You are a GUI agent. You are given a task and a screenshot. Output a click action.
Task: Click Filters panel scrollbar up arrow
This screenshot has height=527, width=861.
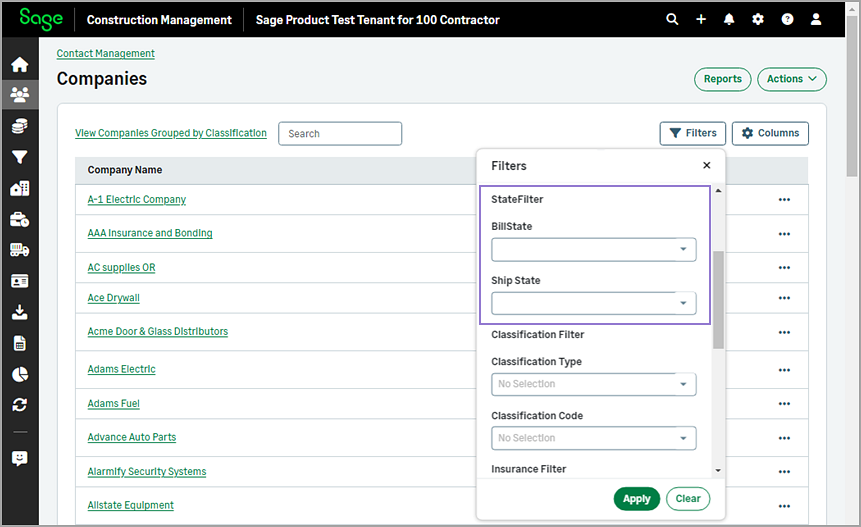pyautogui.click(x=718, y=190)
